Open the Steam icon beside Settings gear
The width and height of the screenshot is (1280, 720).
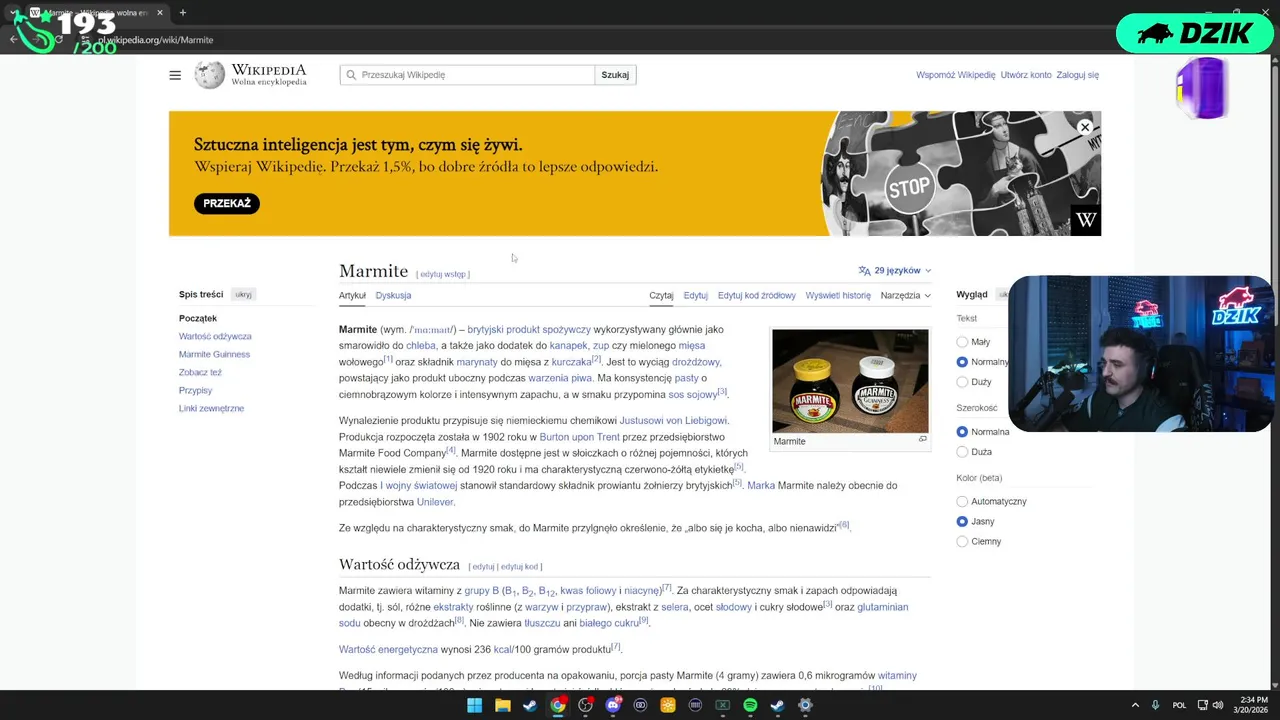(x=777, y=705)
